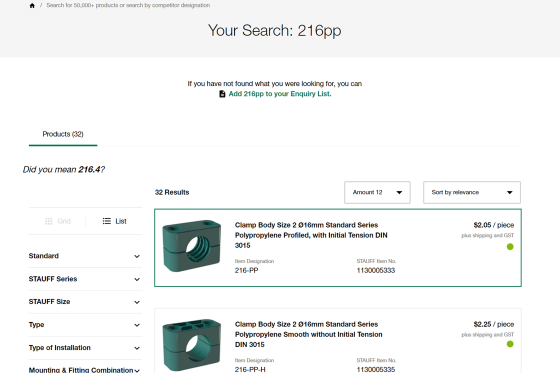The image size is (560, 373).
Task: Click availability dot for $2.25 product
Action: (x=510, y=344)
